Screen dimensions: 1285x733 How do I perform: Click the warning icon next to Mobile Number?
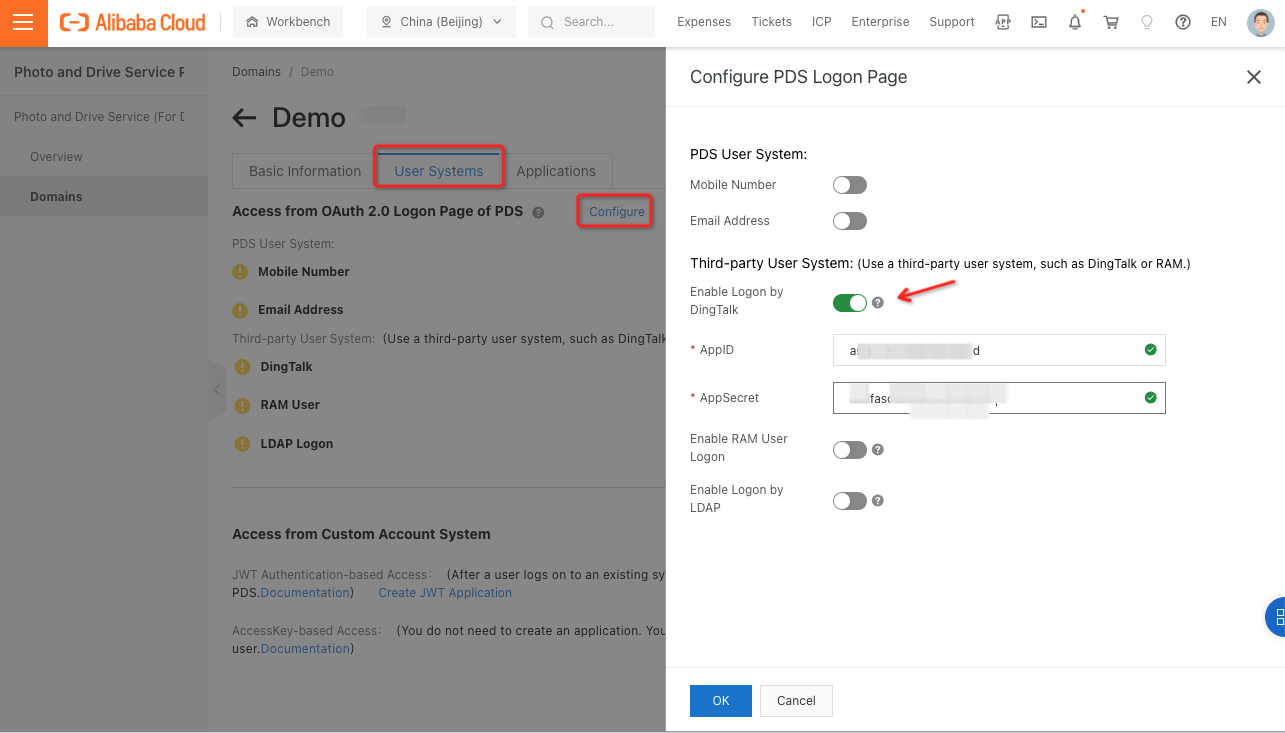240,272
